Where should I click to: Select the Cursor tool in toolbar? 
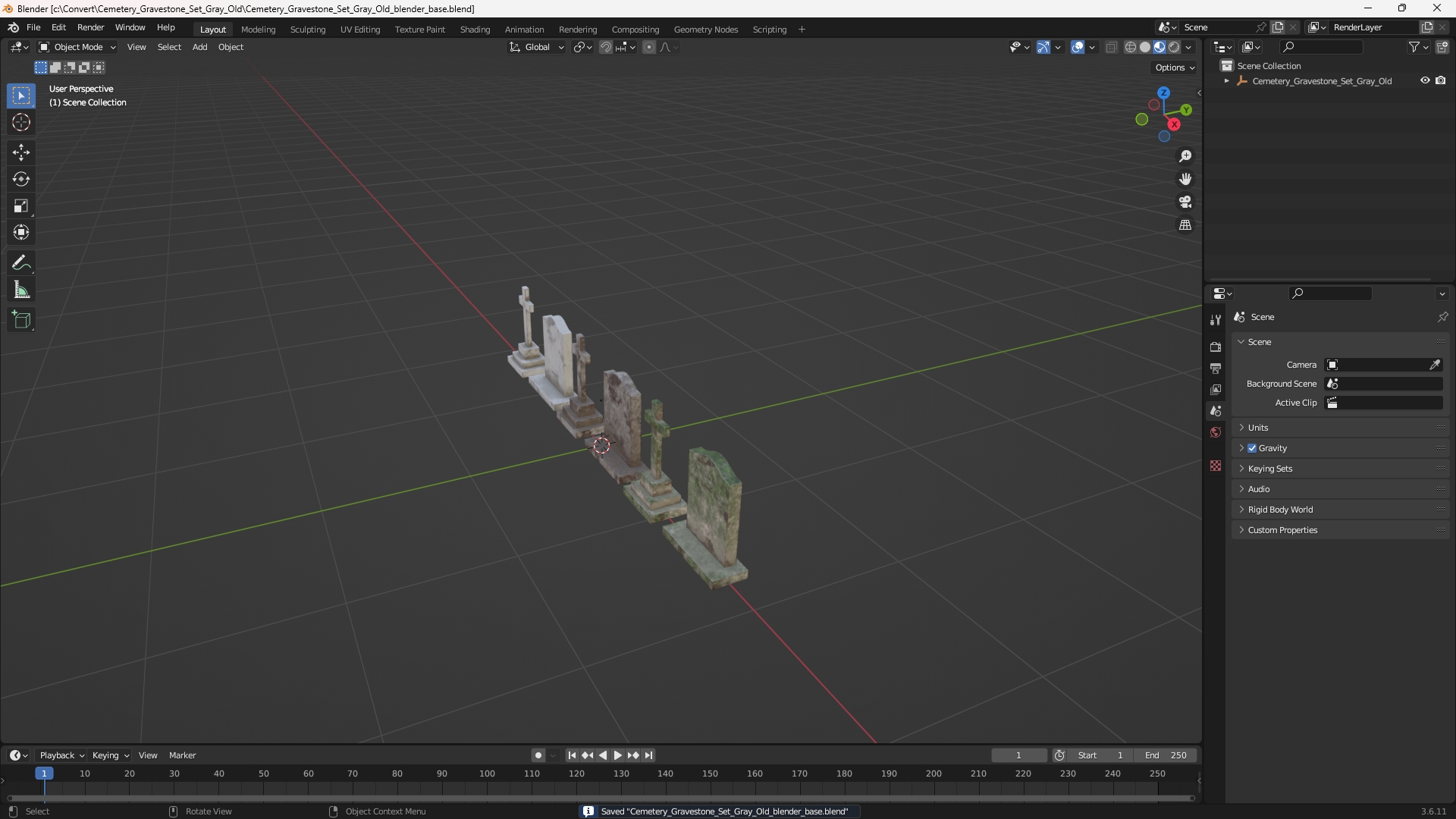click(21, 122)
